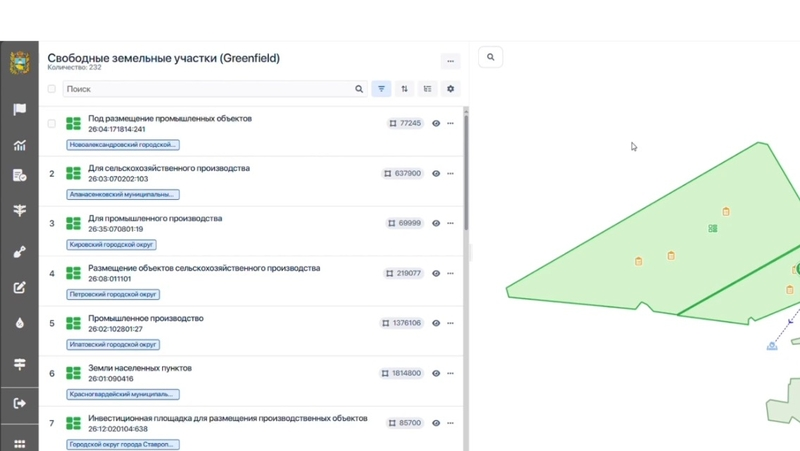Click the filter icon next to search
Screen dimensions: 800x451
coord(381,89)
